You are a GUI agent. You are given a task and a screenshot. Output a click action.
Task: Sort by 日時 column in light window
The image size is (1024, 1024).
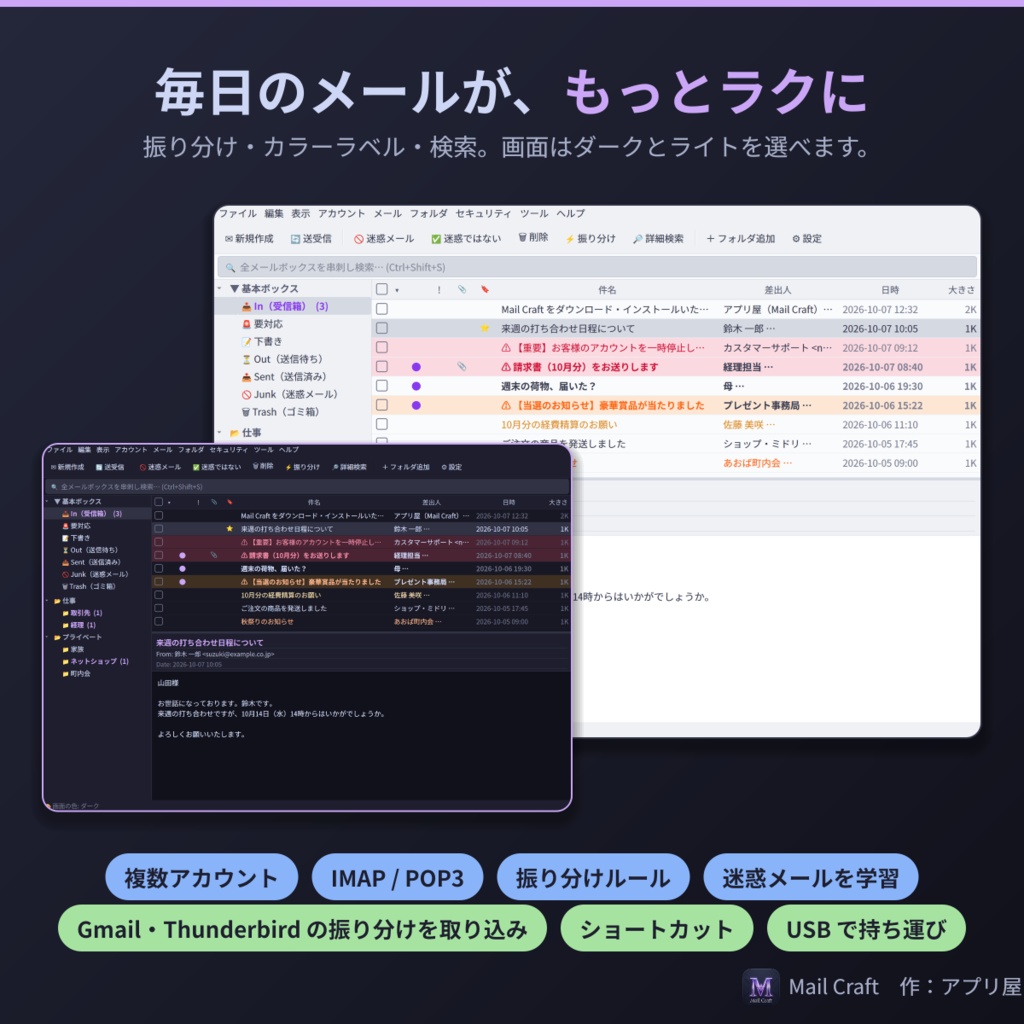tap(889, 290)
